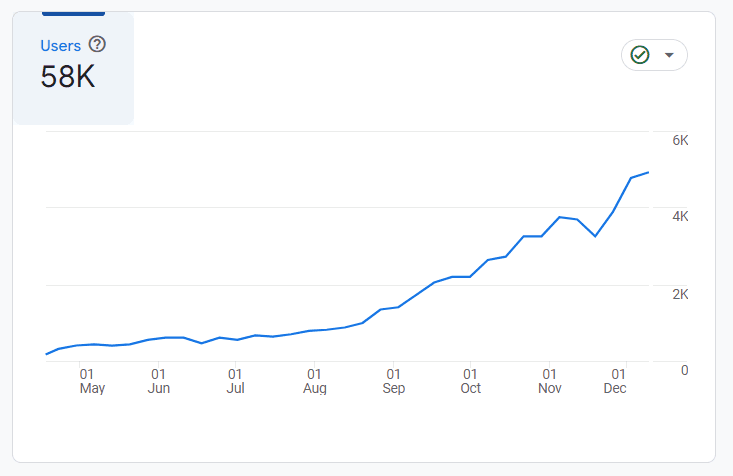Click the 01 Nov x-axis label

tap(549, 380)
